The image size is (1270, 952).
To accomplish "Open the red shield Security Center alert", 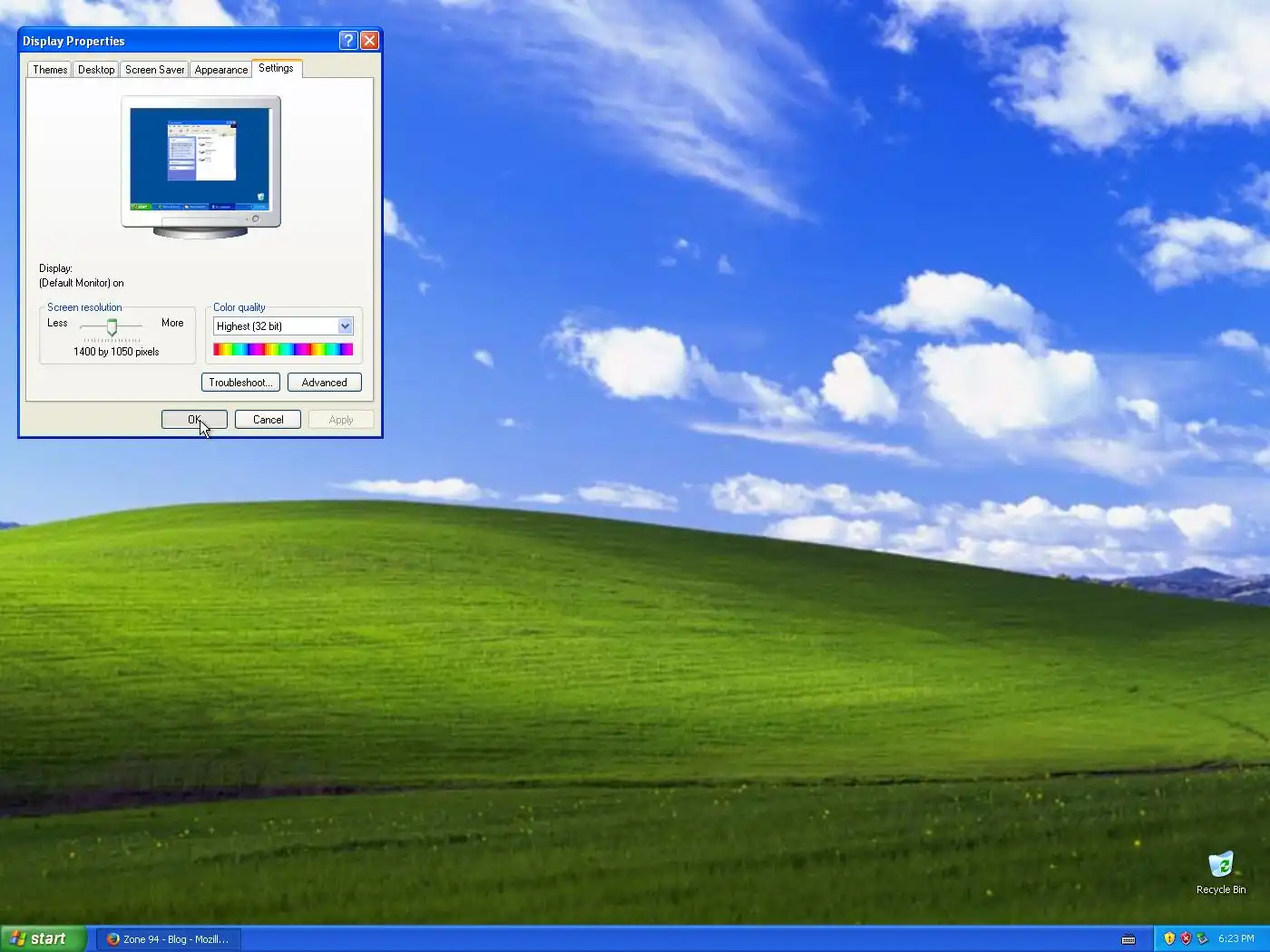I will [1186, 938].
